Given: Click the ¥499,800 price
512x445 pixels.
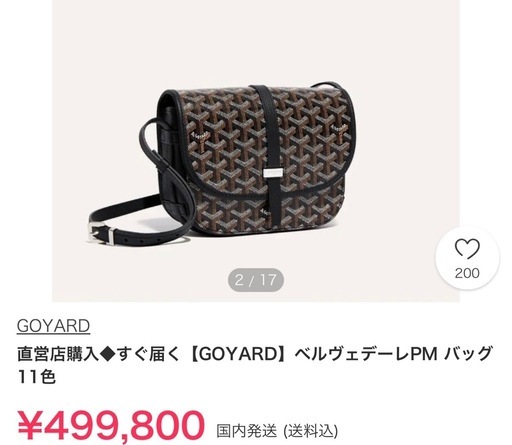Looking at the screenshot, I should tap(111, 425).
